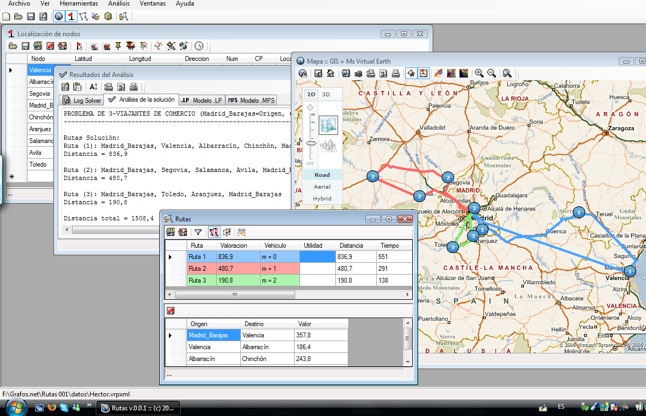This screenshot has width=646, height=416.
Task: Click the first globe icon in map toolbar
Action: point(303,73)
